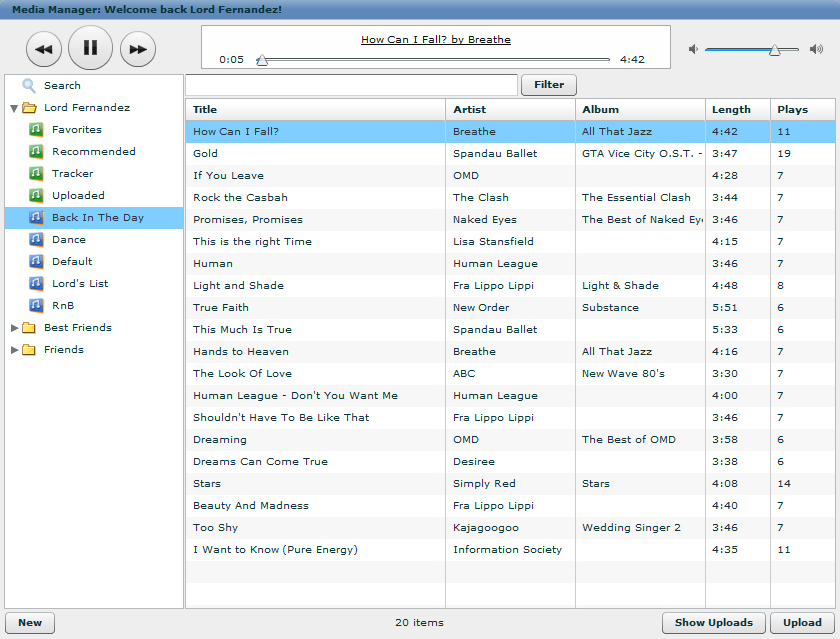The width and height of the screenshot is (840, 639).
Task: Select I Want to Know (Pure Energy)
Action: click(x=275, y=550)
